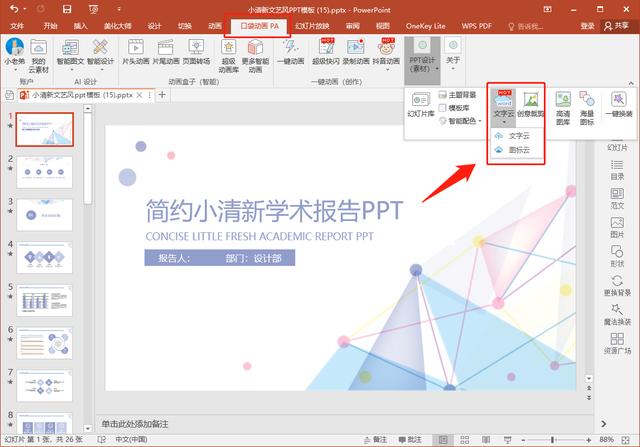Click zoom in plus button
The height and width of the screenshot is (447, 640).
pos(588,440)
